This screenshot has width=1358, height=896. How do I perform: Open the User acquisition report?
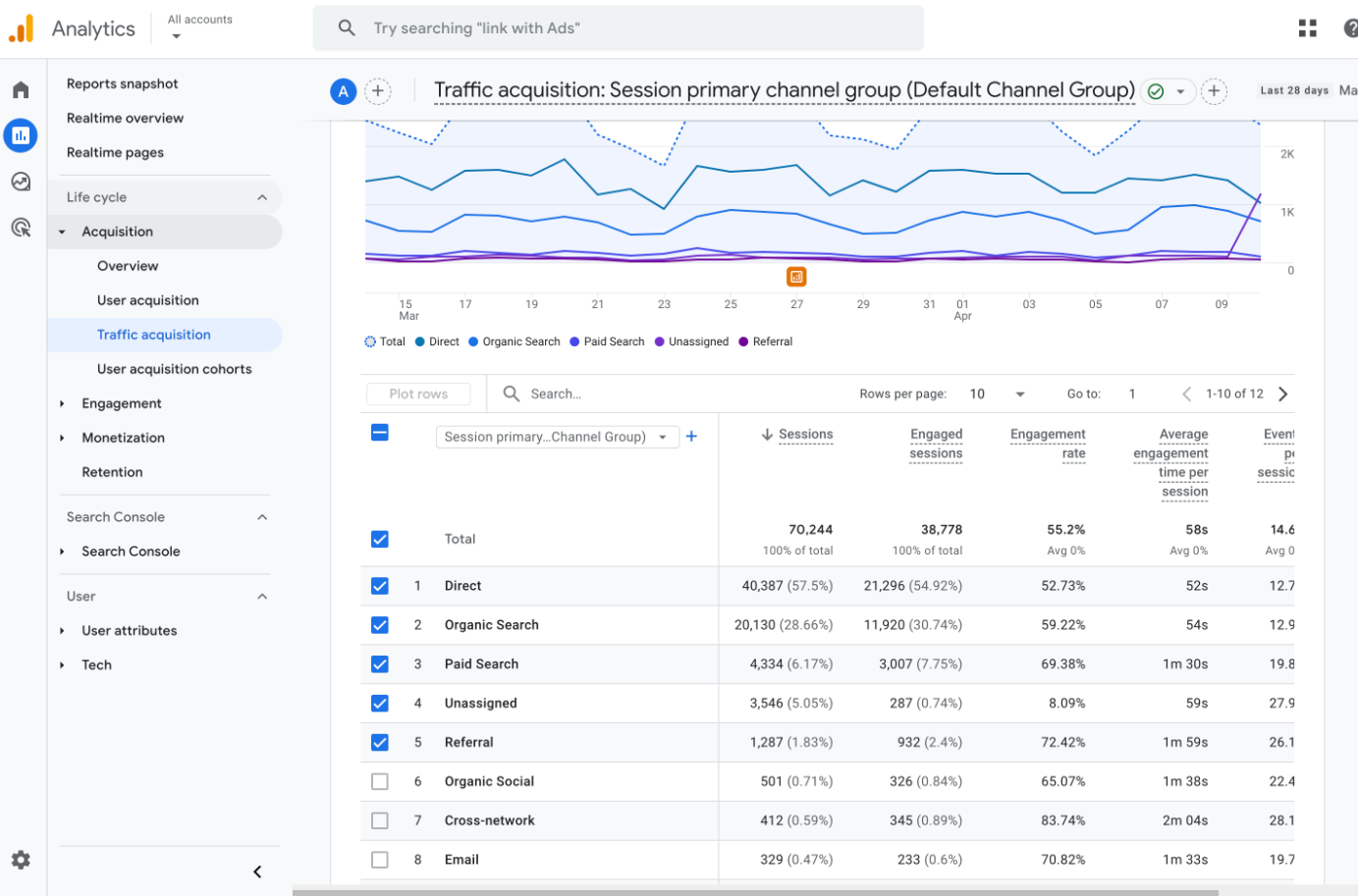click(147, 300)
